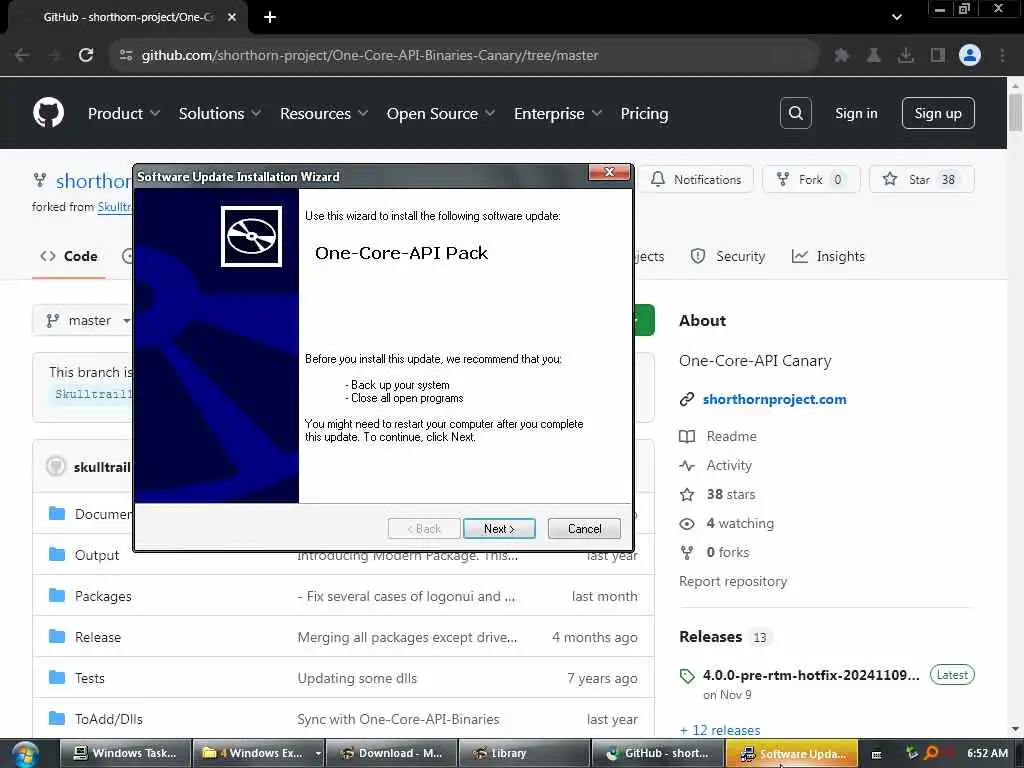Open the Tests folder
The image size is (1024, 768).
point(89,679)
